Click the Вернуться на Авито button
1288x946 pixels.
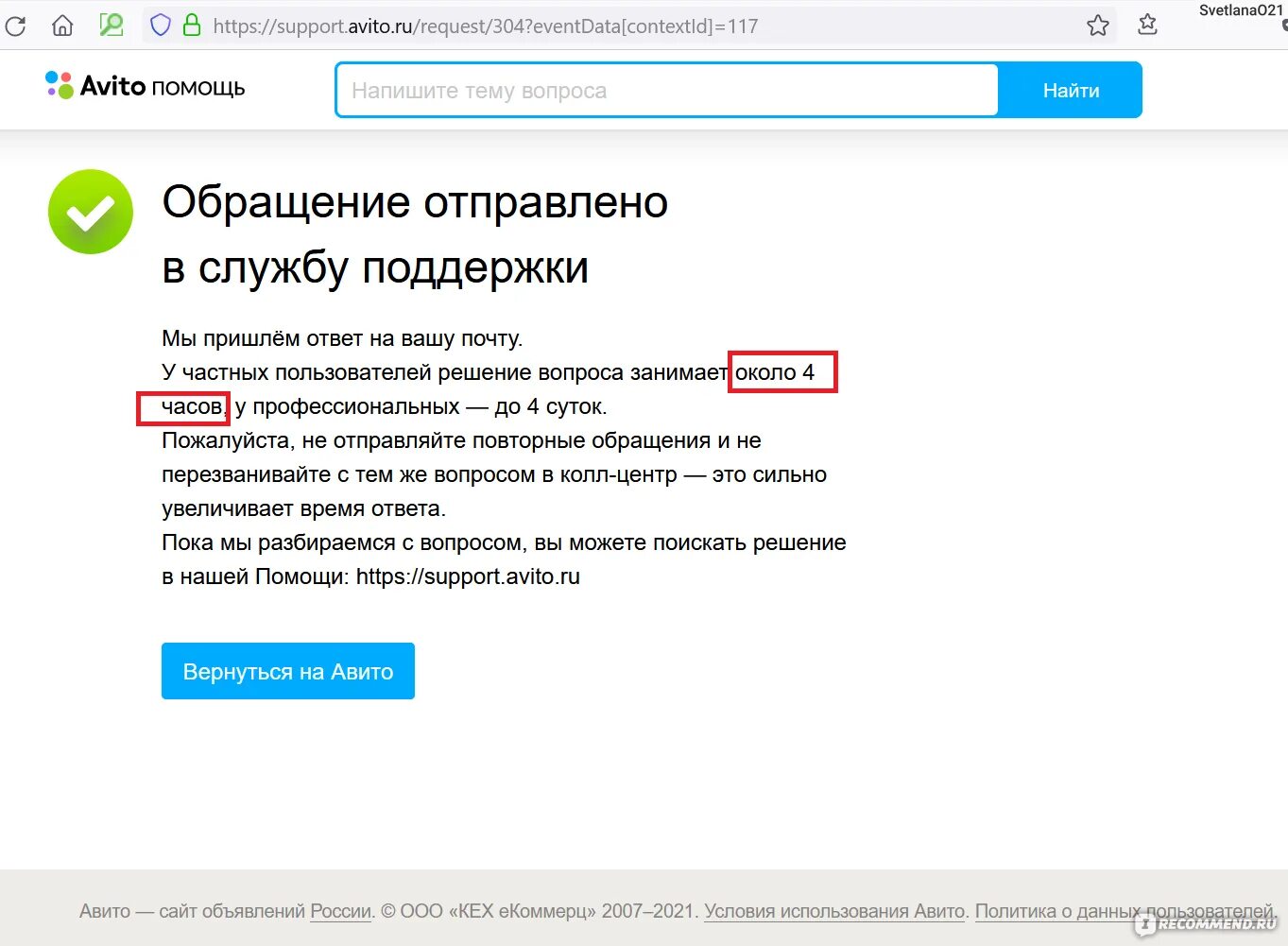point(288,671)
